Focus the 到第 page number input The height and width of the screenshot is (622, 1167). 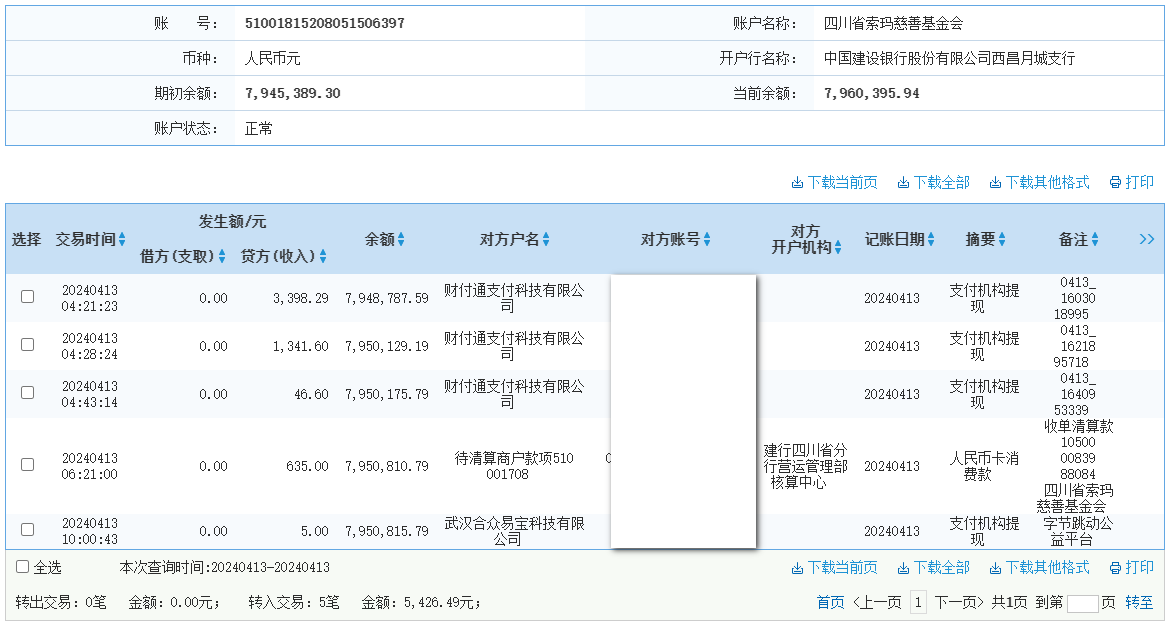point(1082,603)
